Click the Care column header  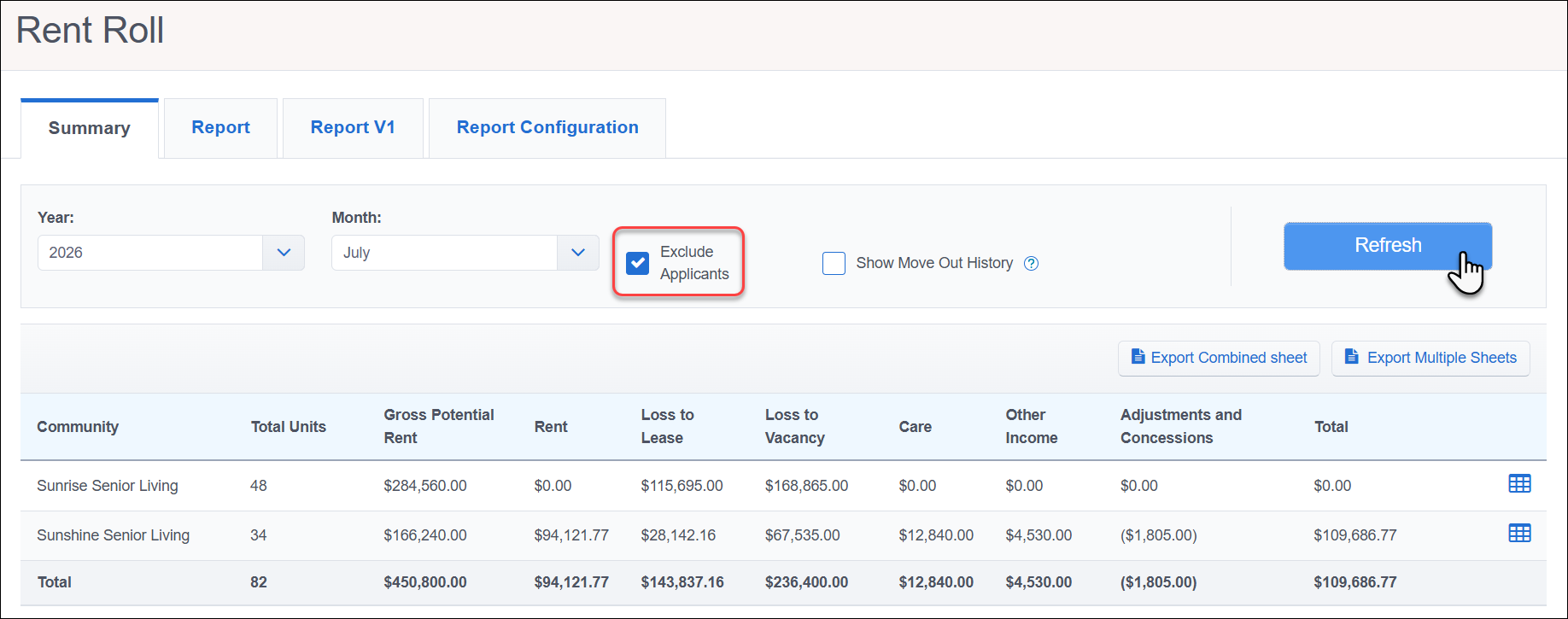pyautogui.click(x=915, y=427)
